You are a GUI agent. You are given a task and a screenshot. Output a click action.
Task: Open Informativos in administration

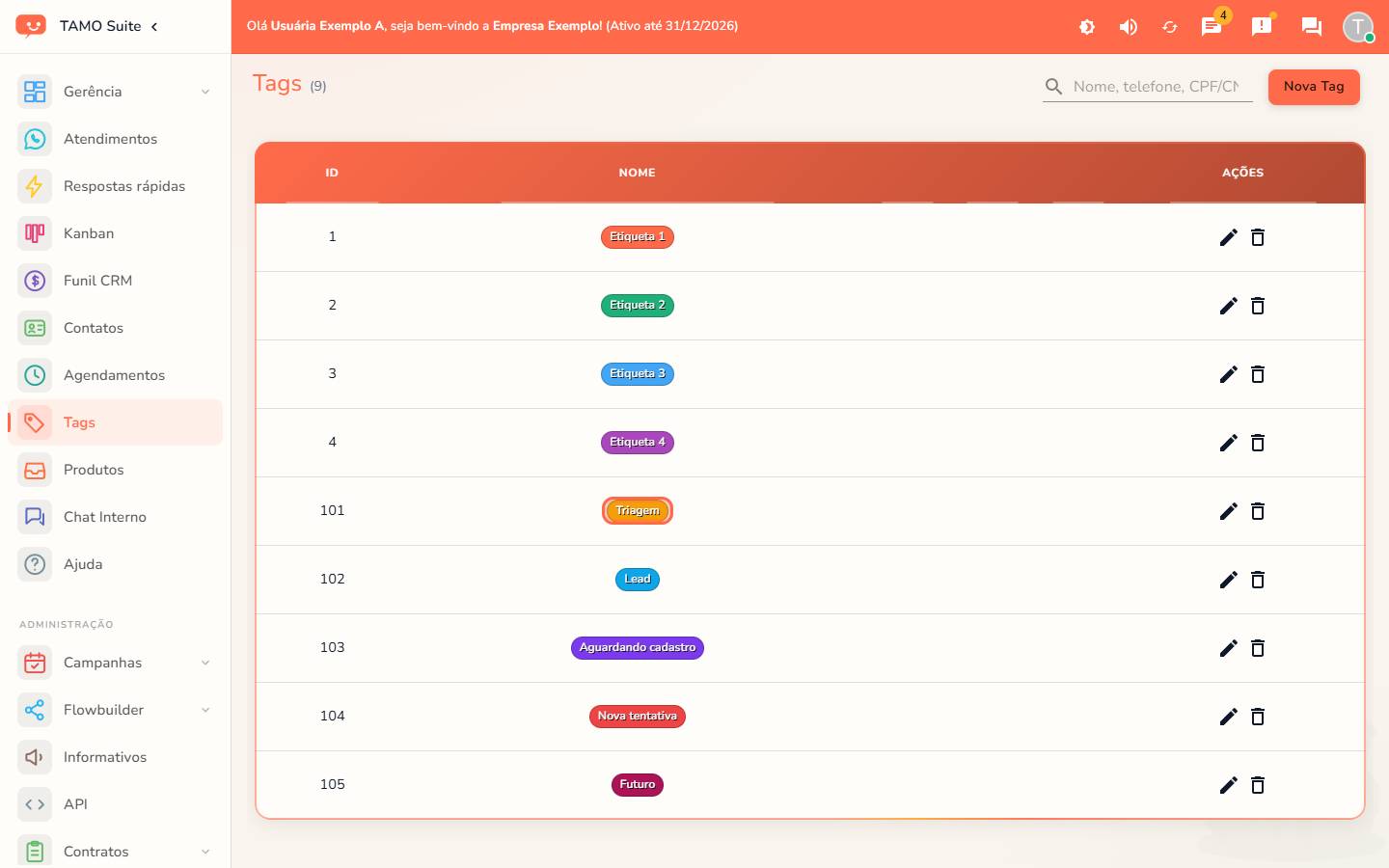click(x=115, y=757)
